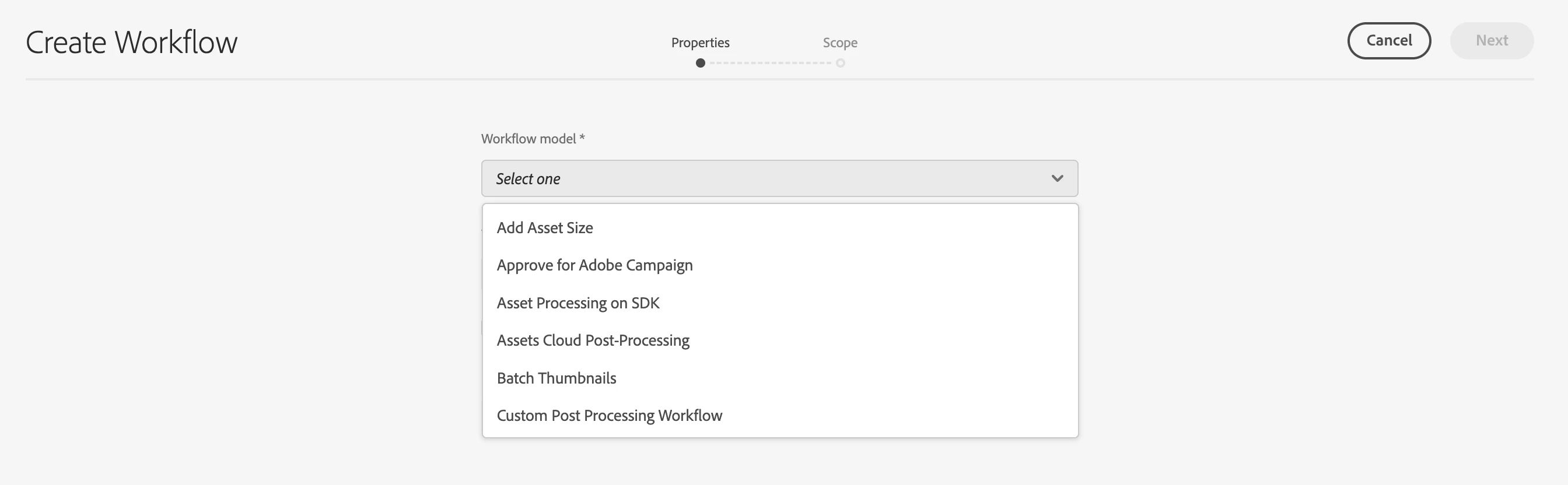
Task: Click the blank area below the options list
Action: (x=779, y=462)
